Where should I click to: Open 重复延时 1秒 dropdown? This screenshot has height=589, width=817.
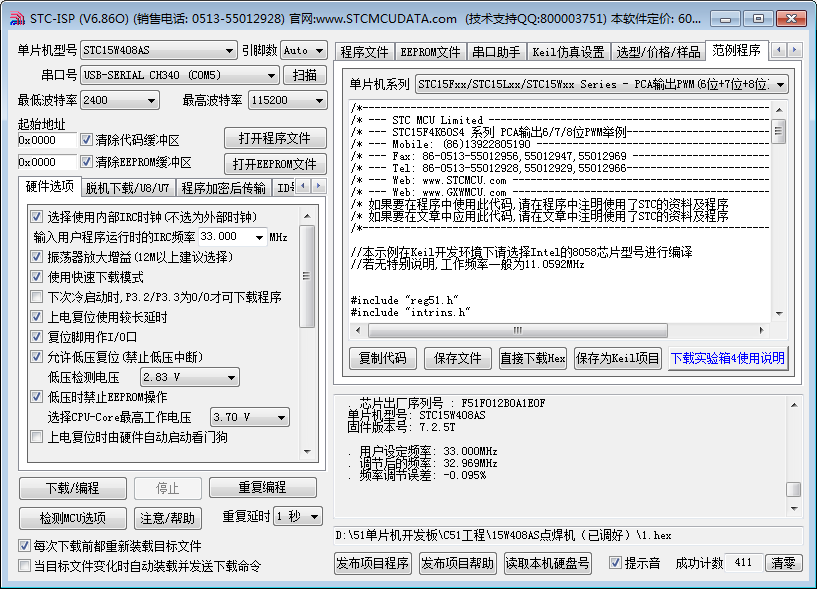point(298,516)
